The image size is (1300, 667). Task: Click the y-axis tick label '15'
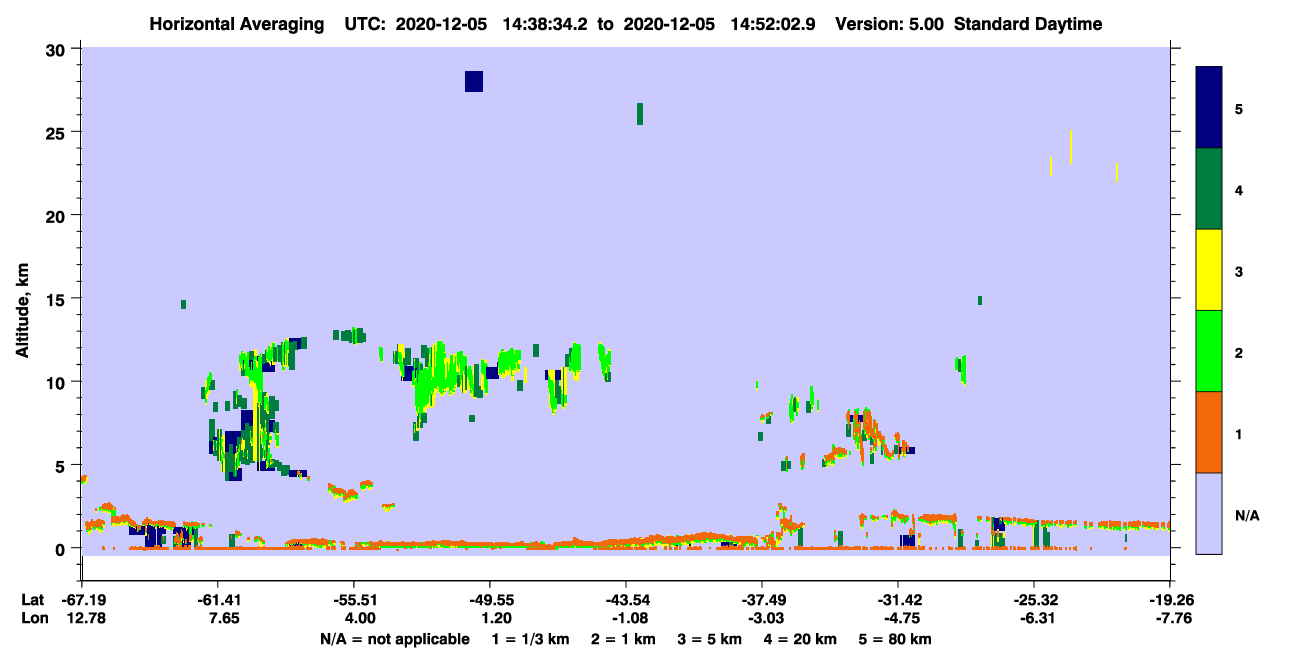(x=58, y=298)
